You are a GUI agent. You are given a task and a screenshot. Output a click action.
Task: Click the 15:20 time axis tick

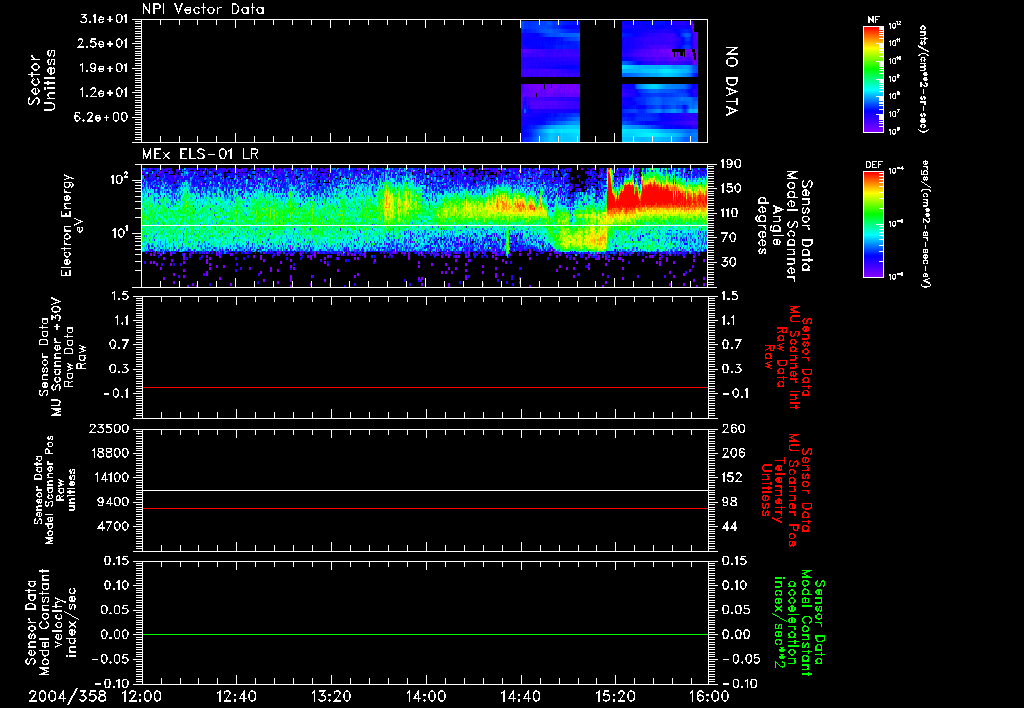point(615,696)
